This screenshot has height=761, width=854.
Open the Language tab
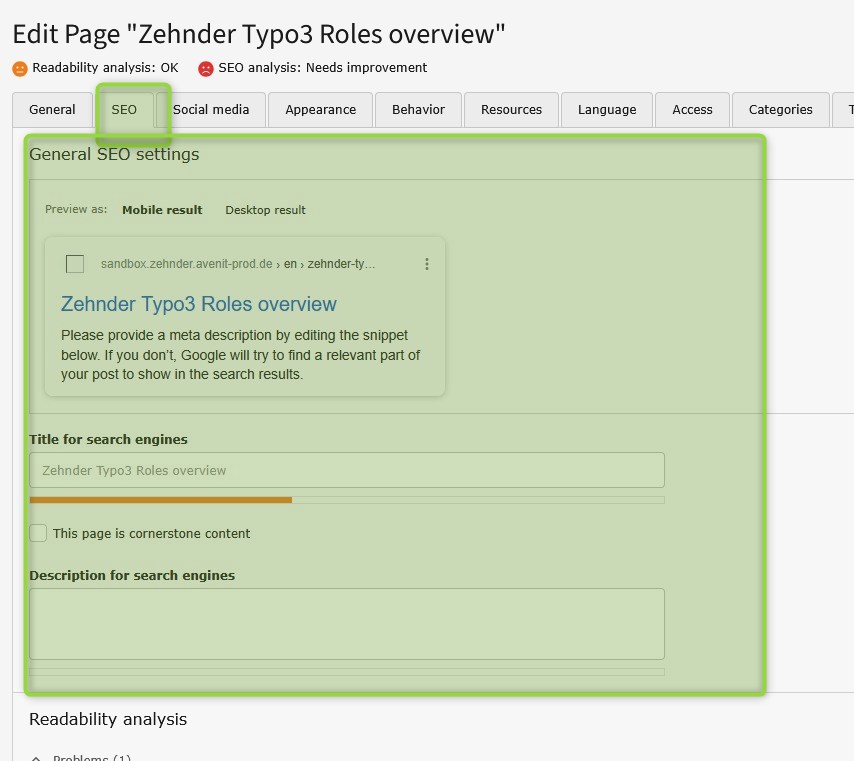(607, 110)
